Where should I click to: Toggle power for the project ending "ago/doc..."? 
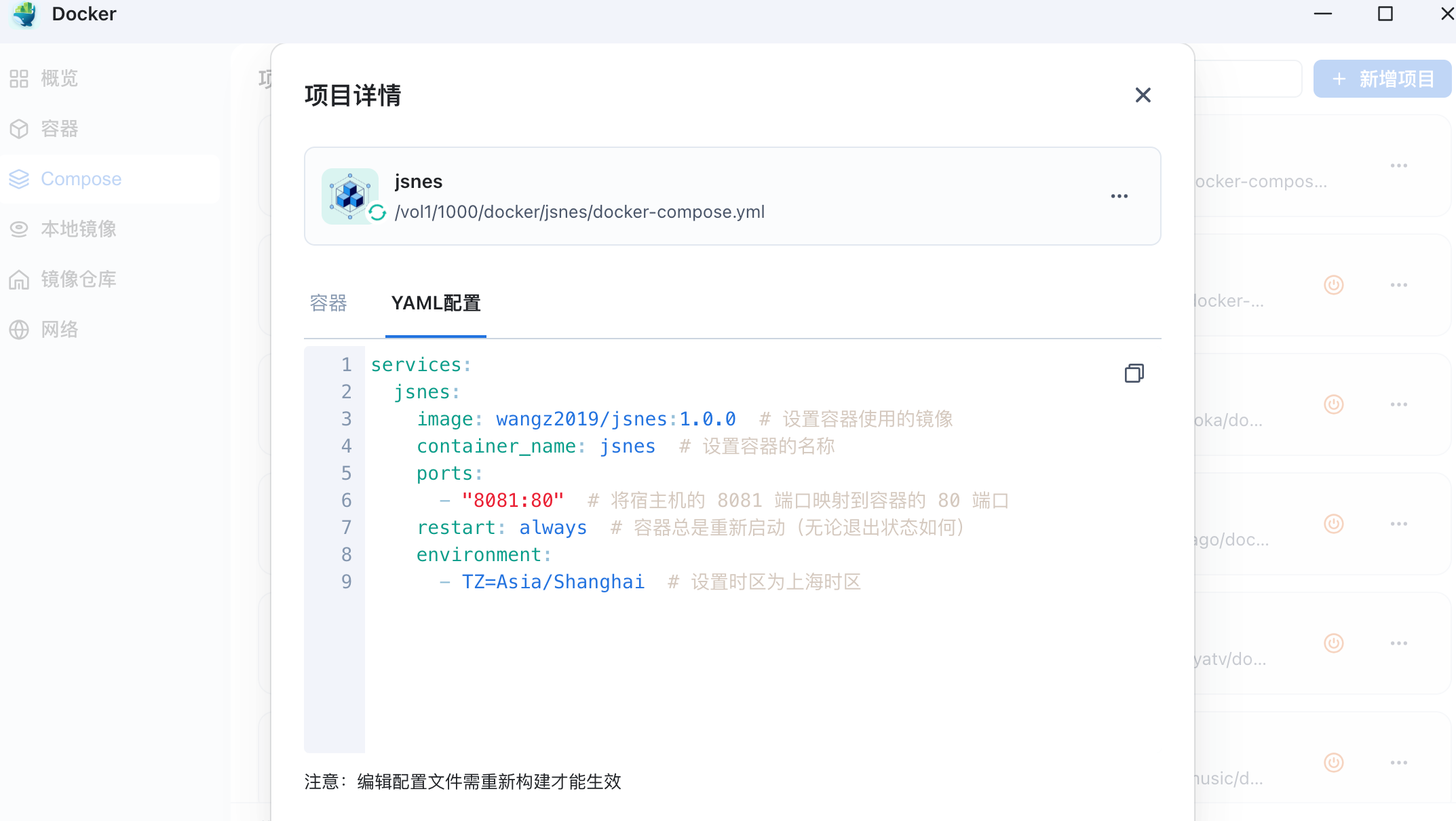[x=1333, y=524]
